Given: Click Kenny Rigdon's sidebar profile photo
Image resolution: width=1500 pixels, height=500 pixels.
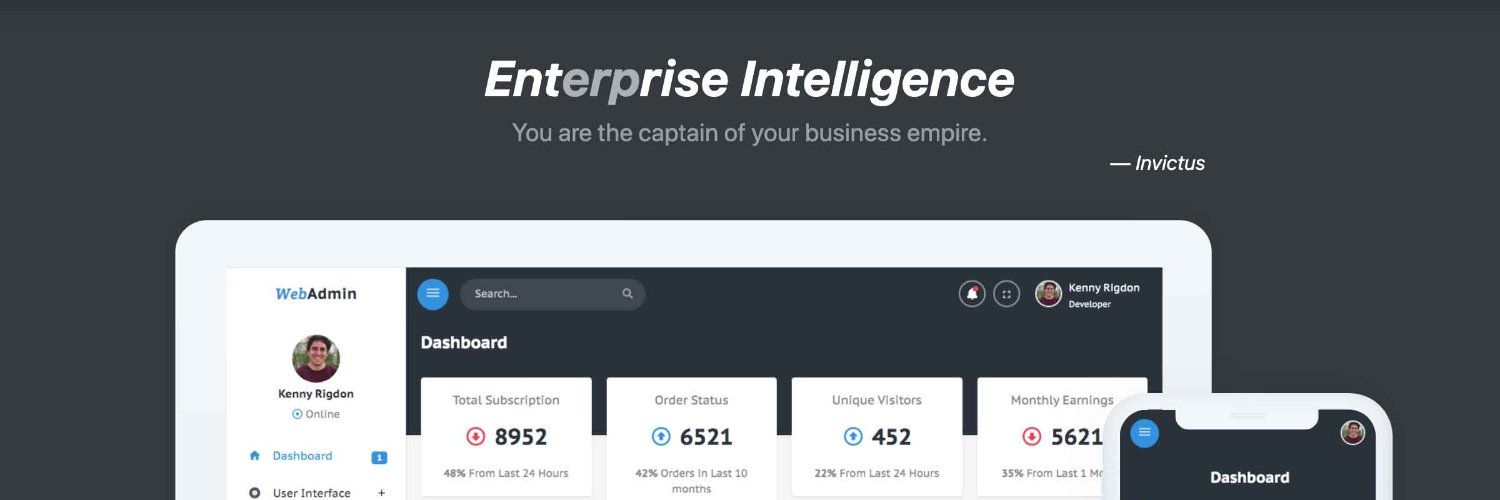Looking at the screenshot, I should tap(316, 358).
